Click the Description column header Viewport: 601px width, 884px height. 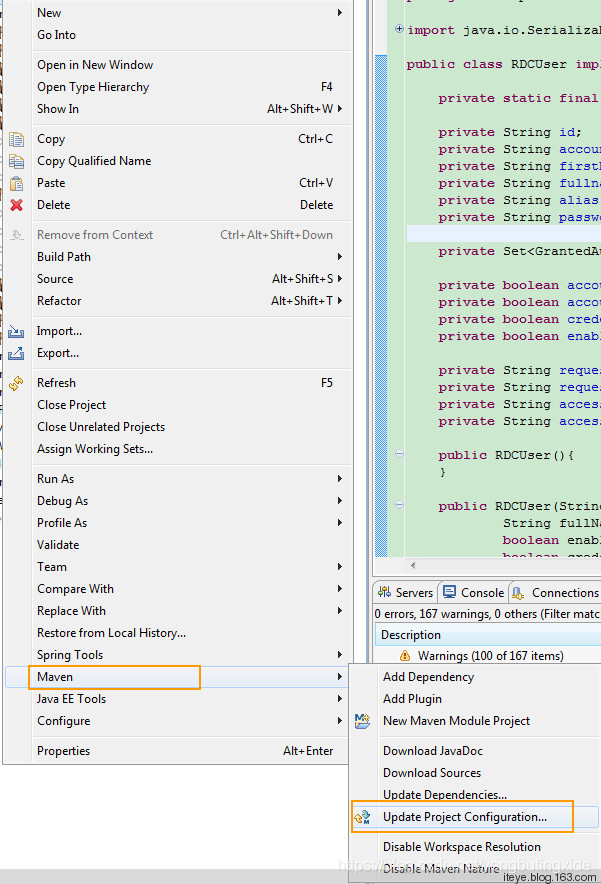tap(488, 635)
